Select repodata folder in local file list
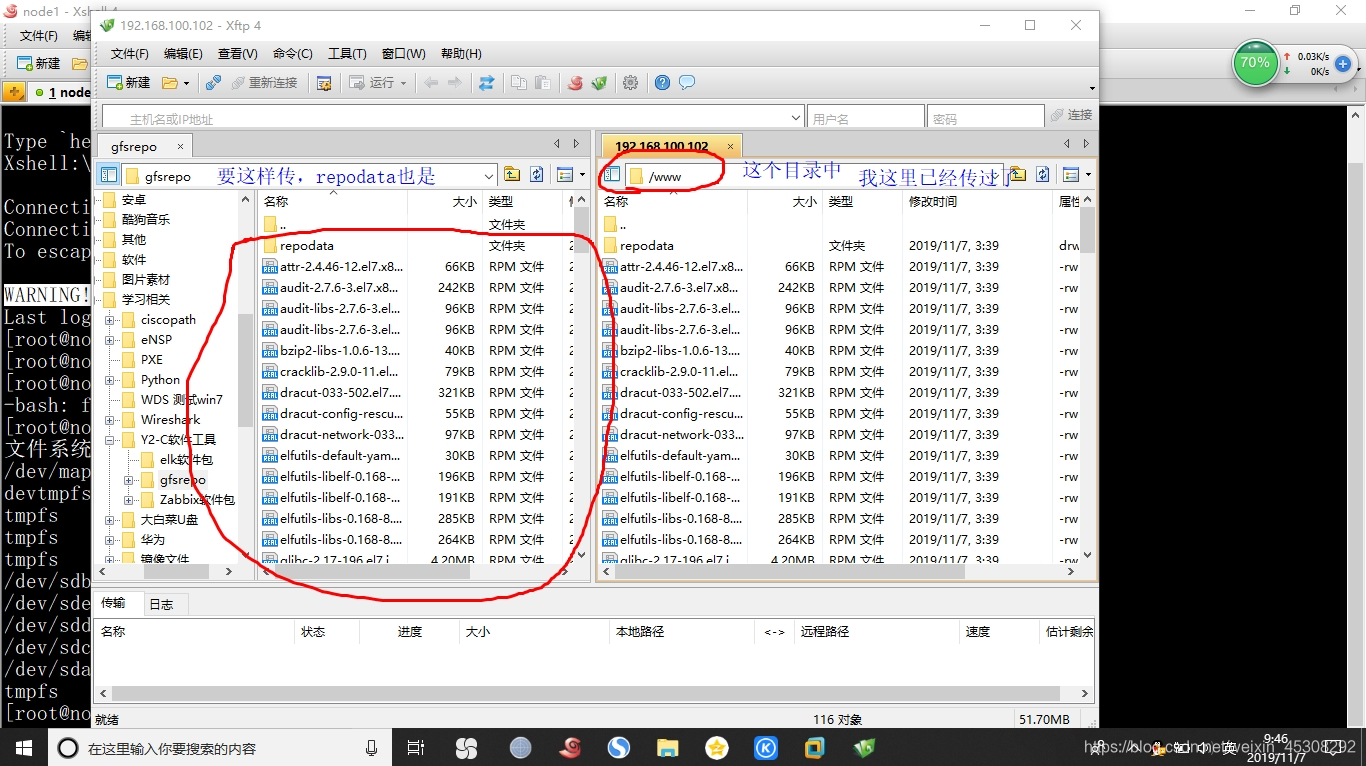Screen dimensions: 1366x766 click(x=307, y=245)
